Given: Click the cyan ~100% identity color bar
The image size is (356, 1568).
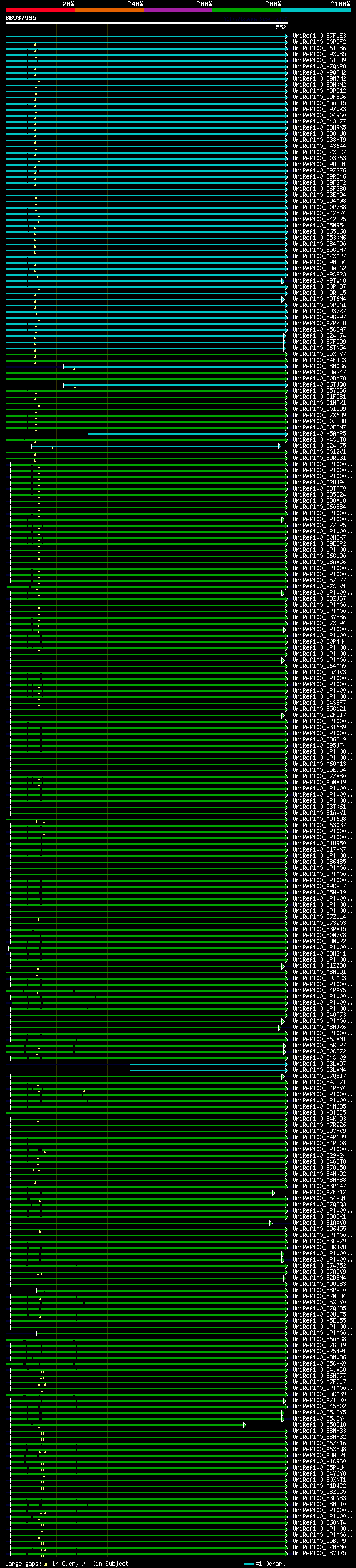Looking at the screenshot, I should 317,10.
